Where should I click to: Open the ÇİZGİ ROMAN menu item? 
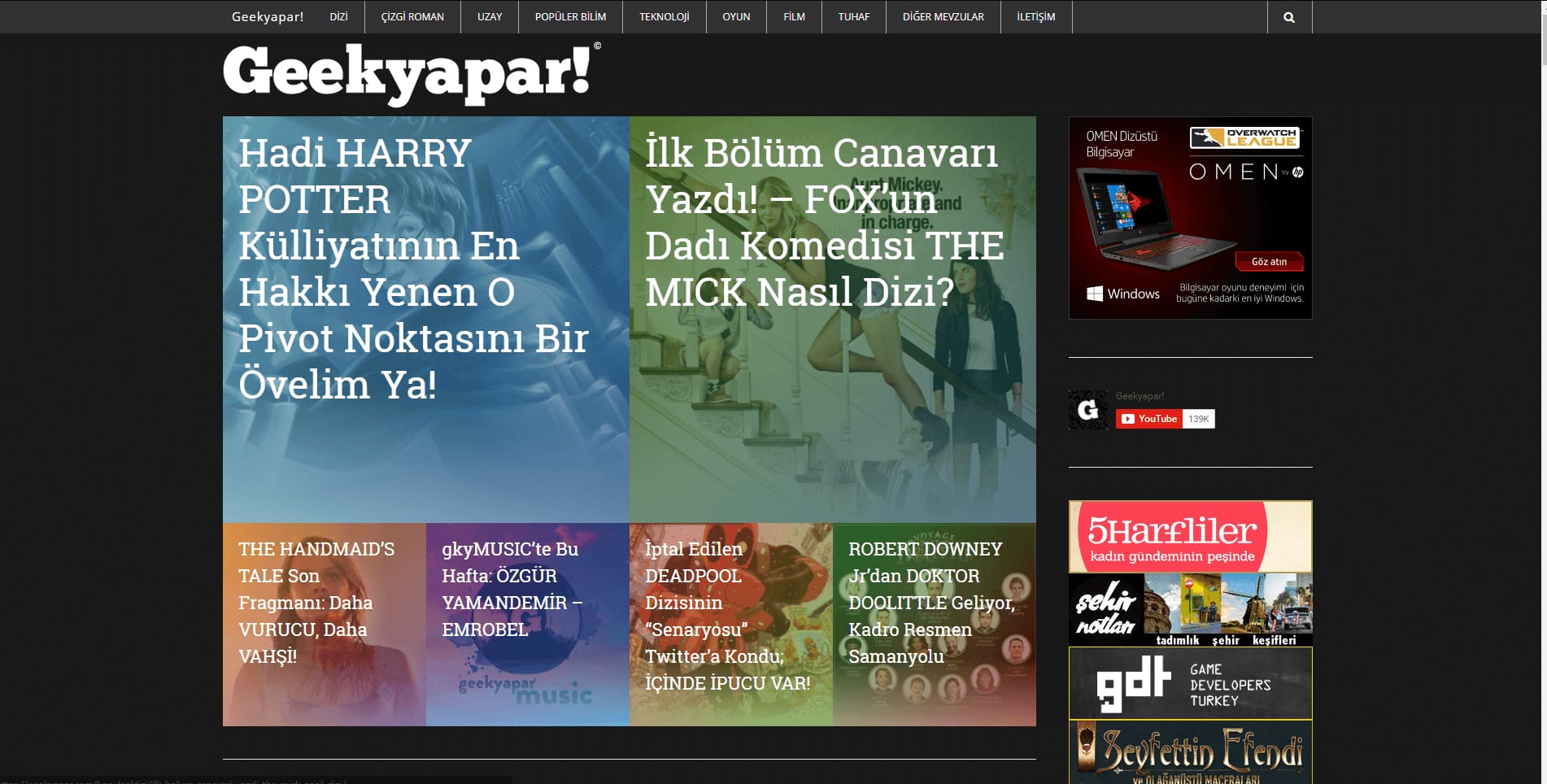[412, 17]
